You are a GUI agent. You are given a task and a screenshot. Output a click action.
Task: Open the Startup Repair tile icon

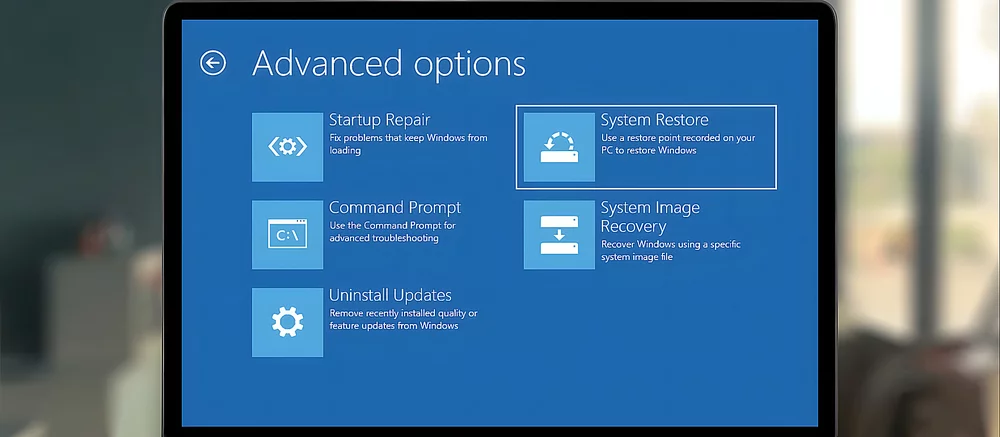pyautogui.click(x=288, y=147)
